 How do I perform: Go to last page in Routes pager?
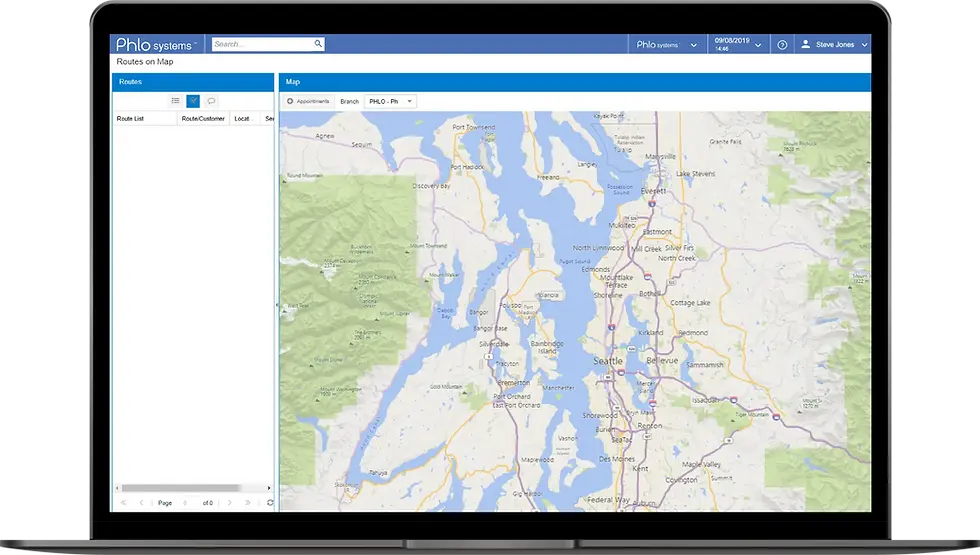tap(248, 502)
